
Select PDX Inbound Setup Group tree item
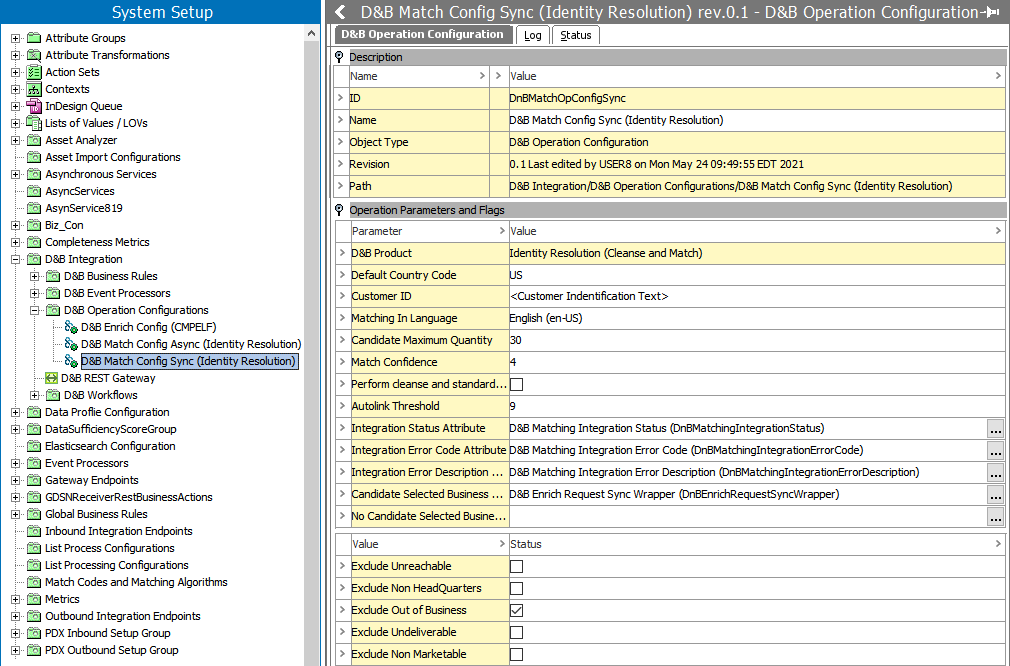tap(108, 633)
